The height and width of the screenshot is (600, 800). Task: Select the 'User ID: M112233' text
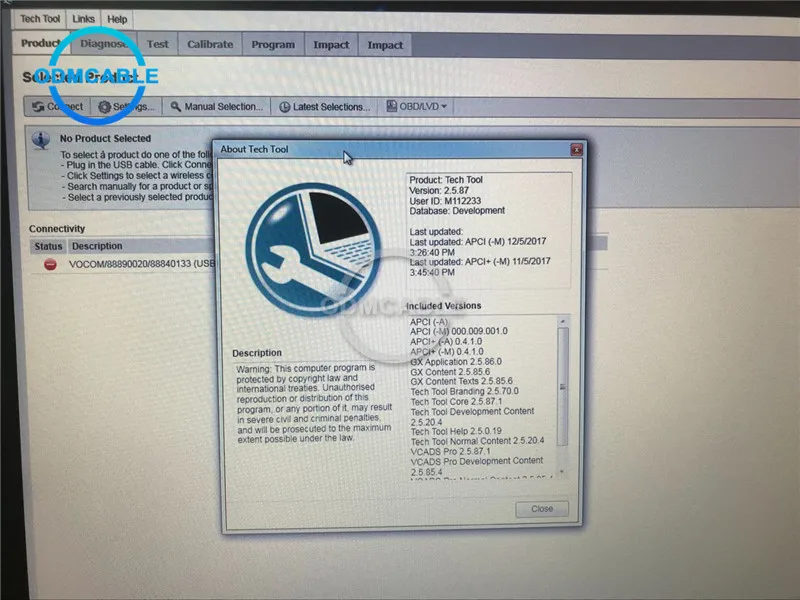[445, 201]
